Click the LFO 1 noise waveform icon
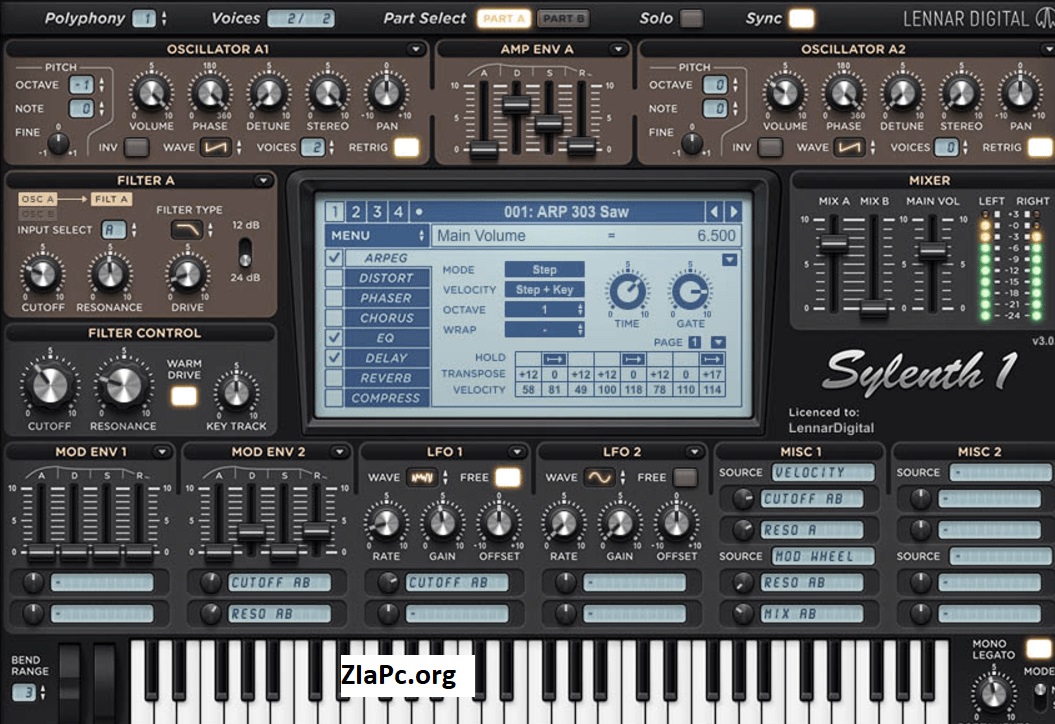 [x=423, y=478]
